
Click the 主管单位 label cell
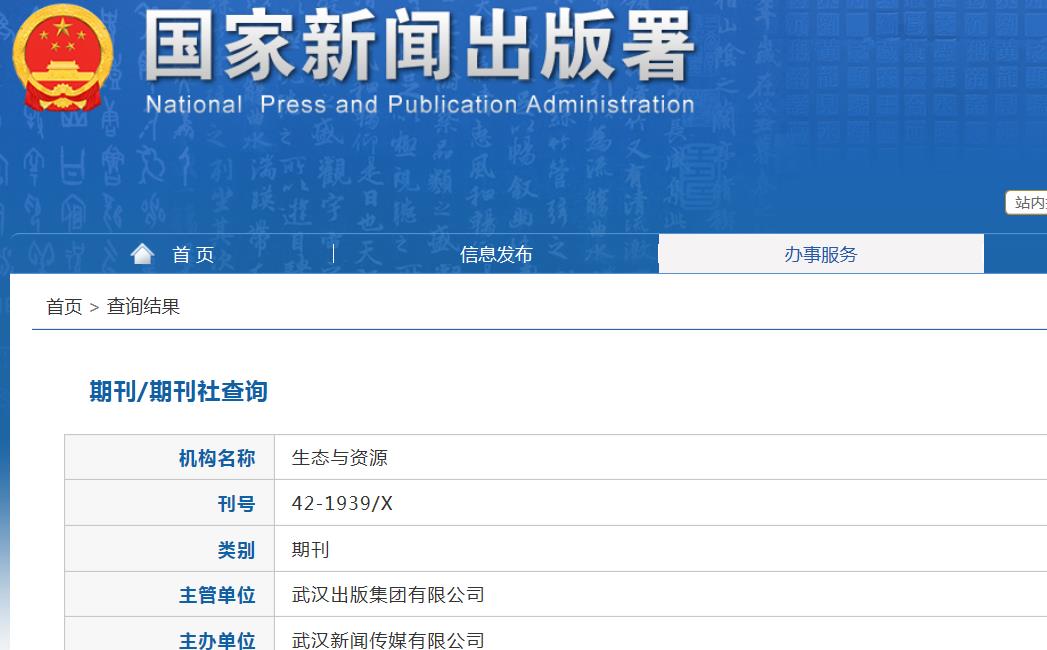pos(218,594)
